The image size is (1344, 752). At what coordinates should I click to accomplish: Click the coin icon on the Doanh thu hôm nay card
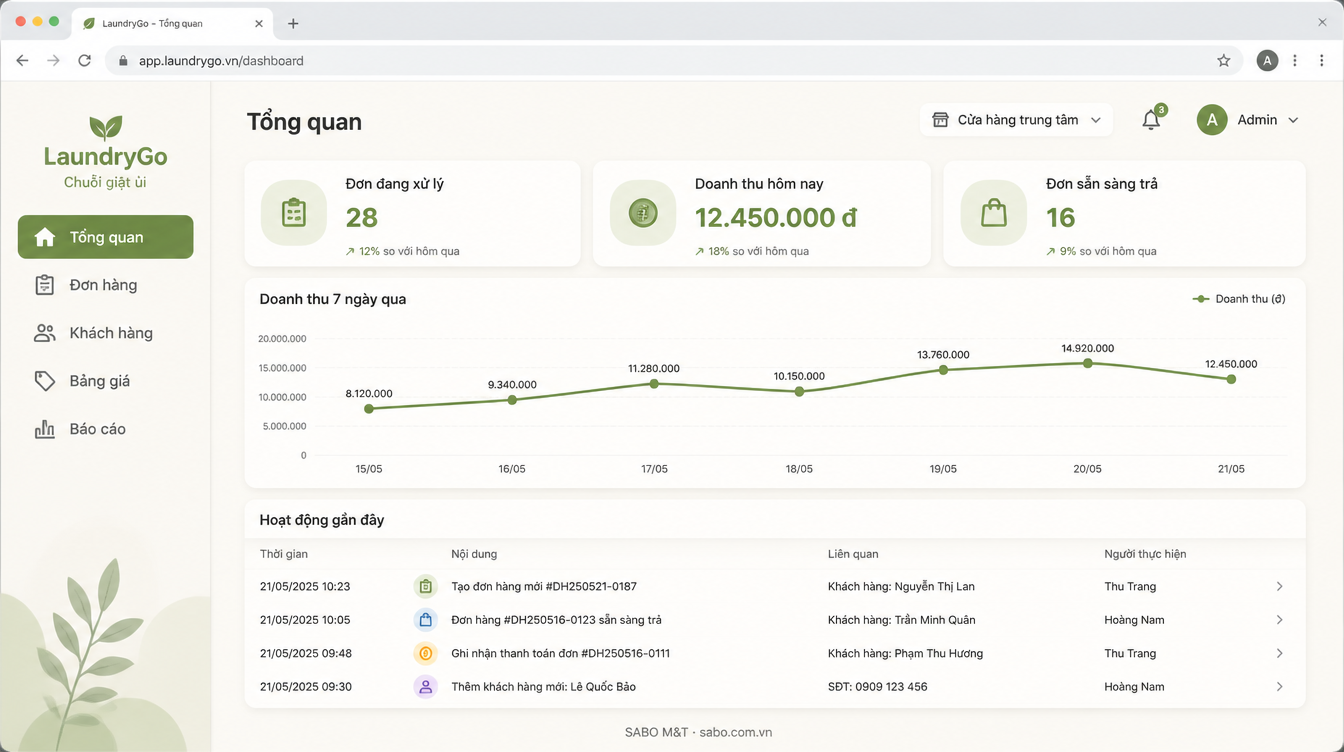pyautogui.click(x=643, y=213)
